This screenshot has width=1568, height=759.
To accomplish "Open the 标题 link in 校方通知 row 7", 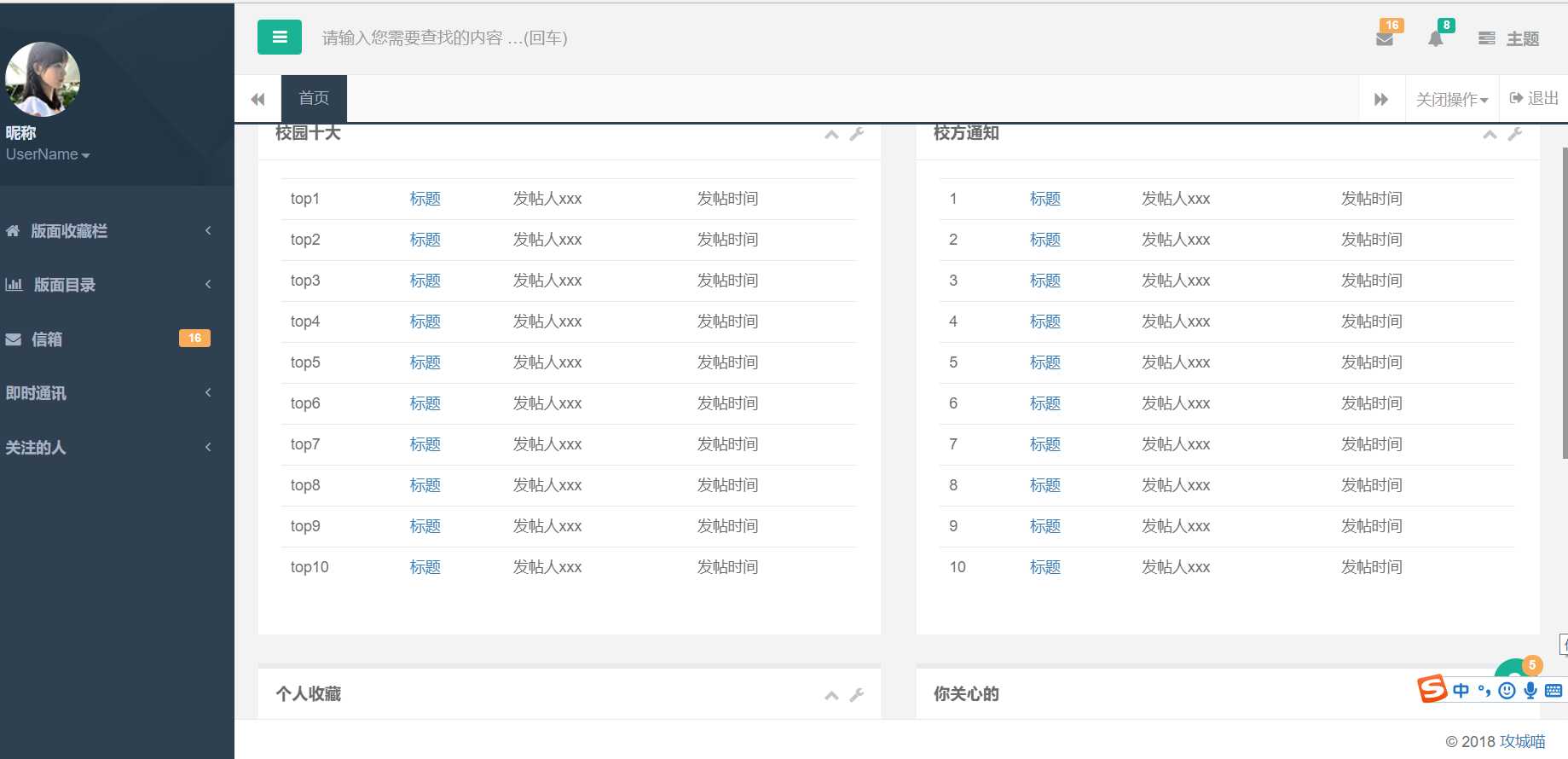I will click(1045, 444).
